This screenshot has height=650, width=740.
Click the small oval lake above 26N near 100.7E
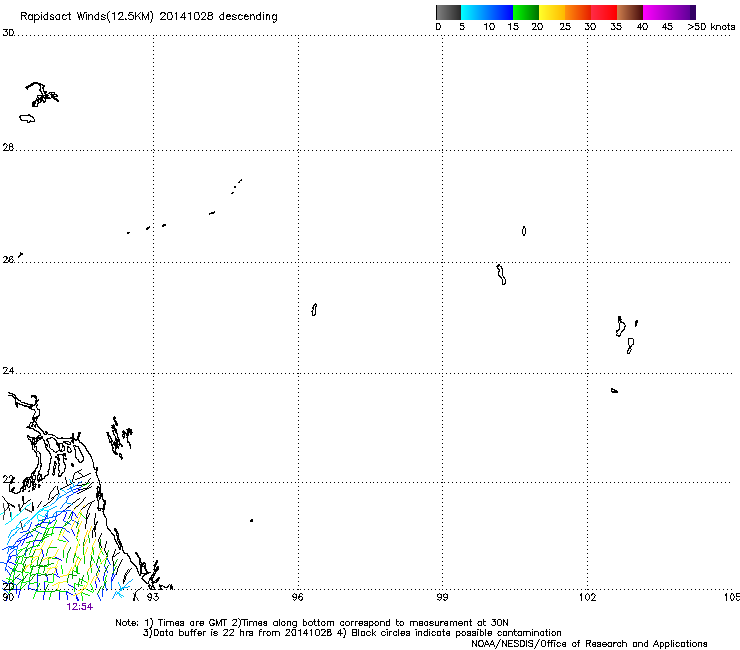coord(524,231)
